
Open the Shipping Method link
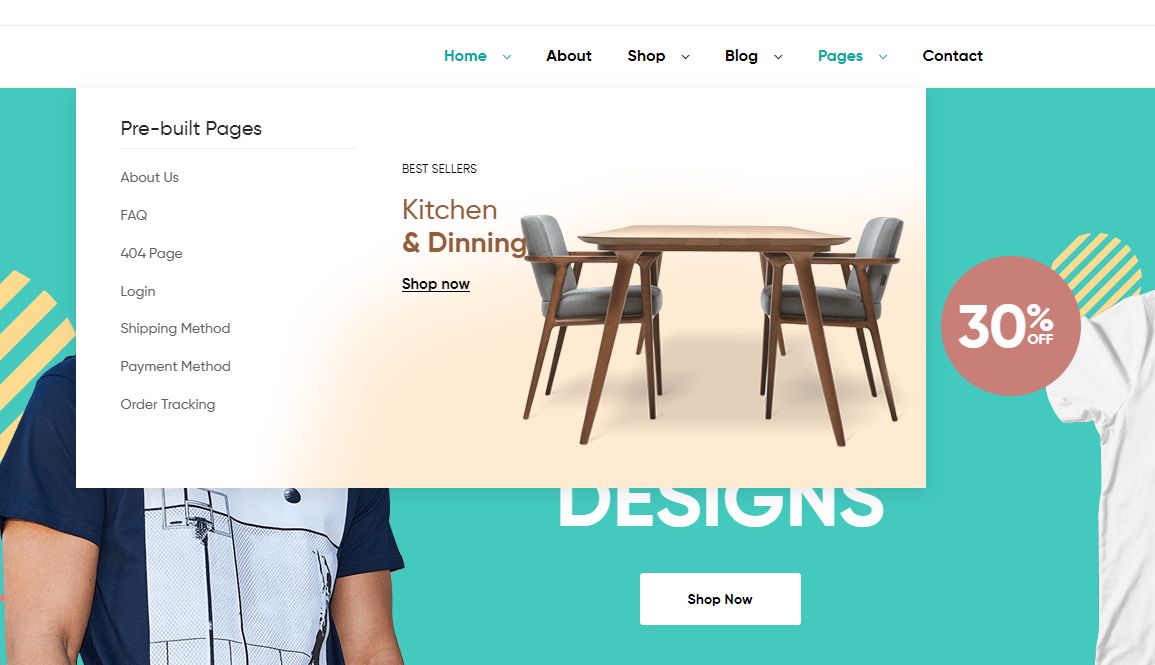(x=175, y=328)
